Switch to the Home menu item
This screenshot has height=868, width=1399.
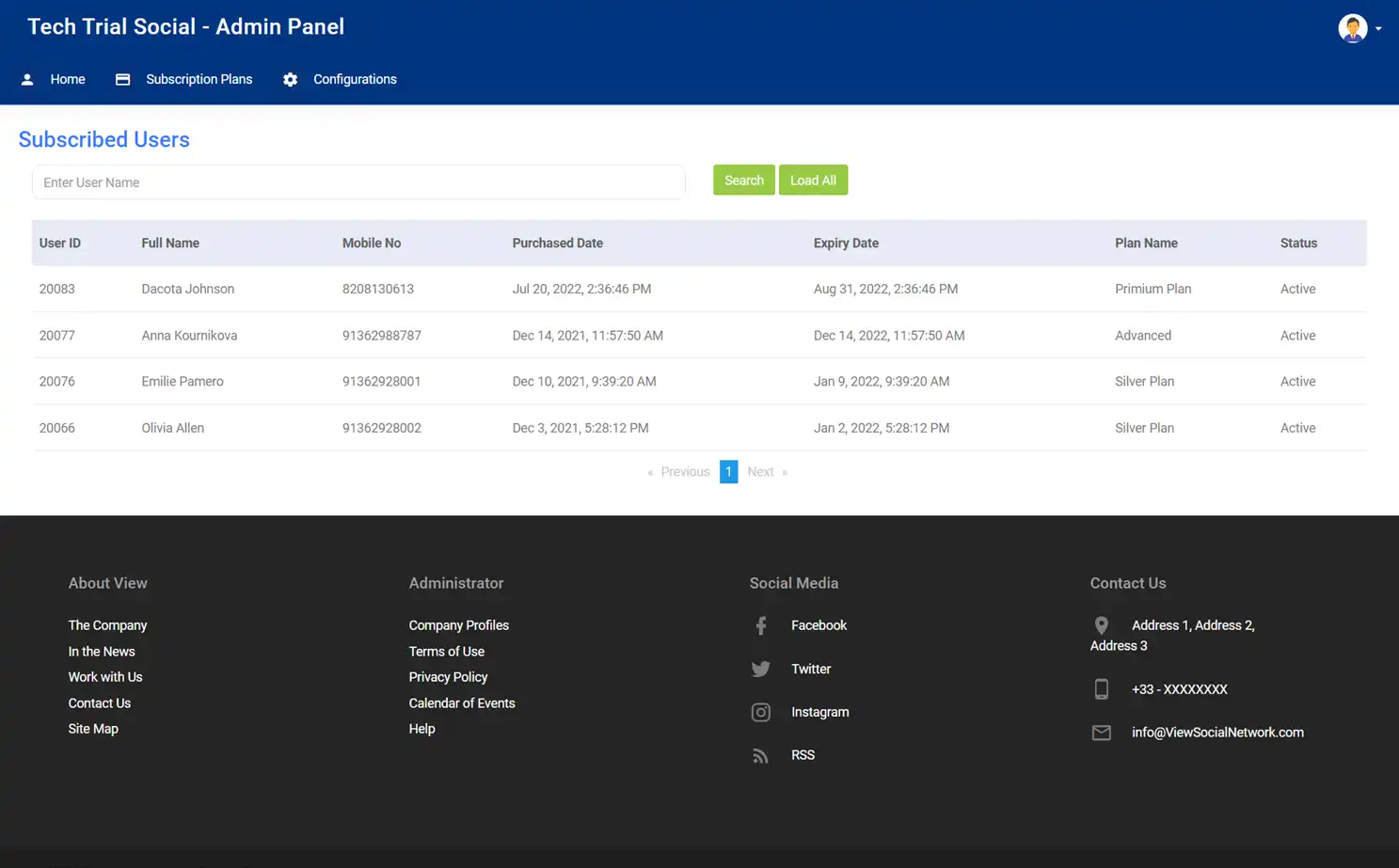coord(67,79)
